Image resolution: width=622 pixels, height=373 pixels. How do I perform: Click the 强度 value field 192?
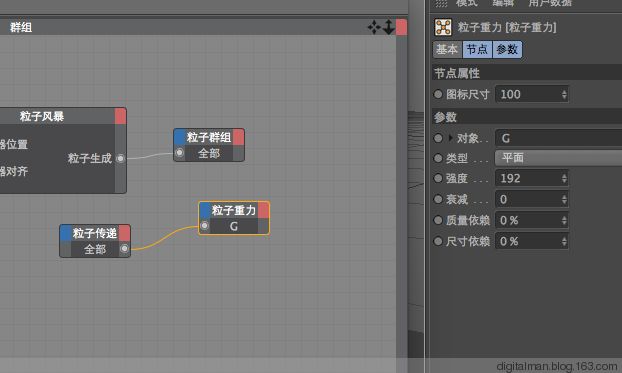[x=532, y=178]
